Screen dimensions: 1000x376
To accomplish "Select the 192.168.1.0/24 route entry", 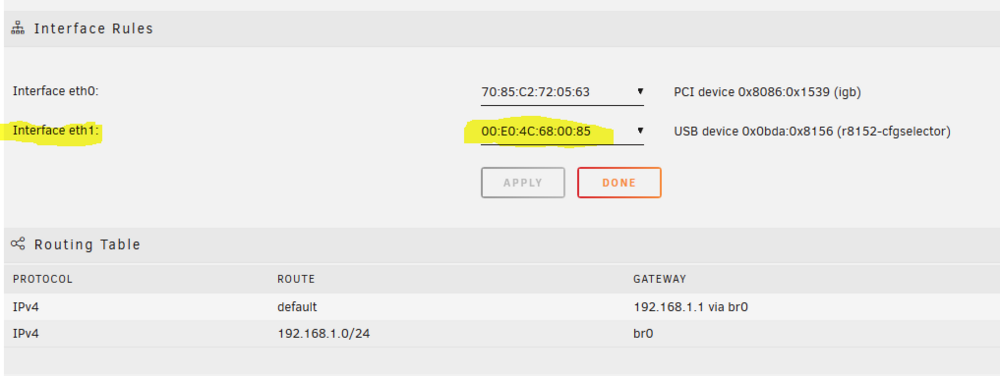I will (323, 333).
